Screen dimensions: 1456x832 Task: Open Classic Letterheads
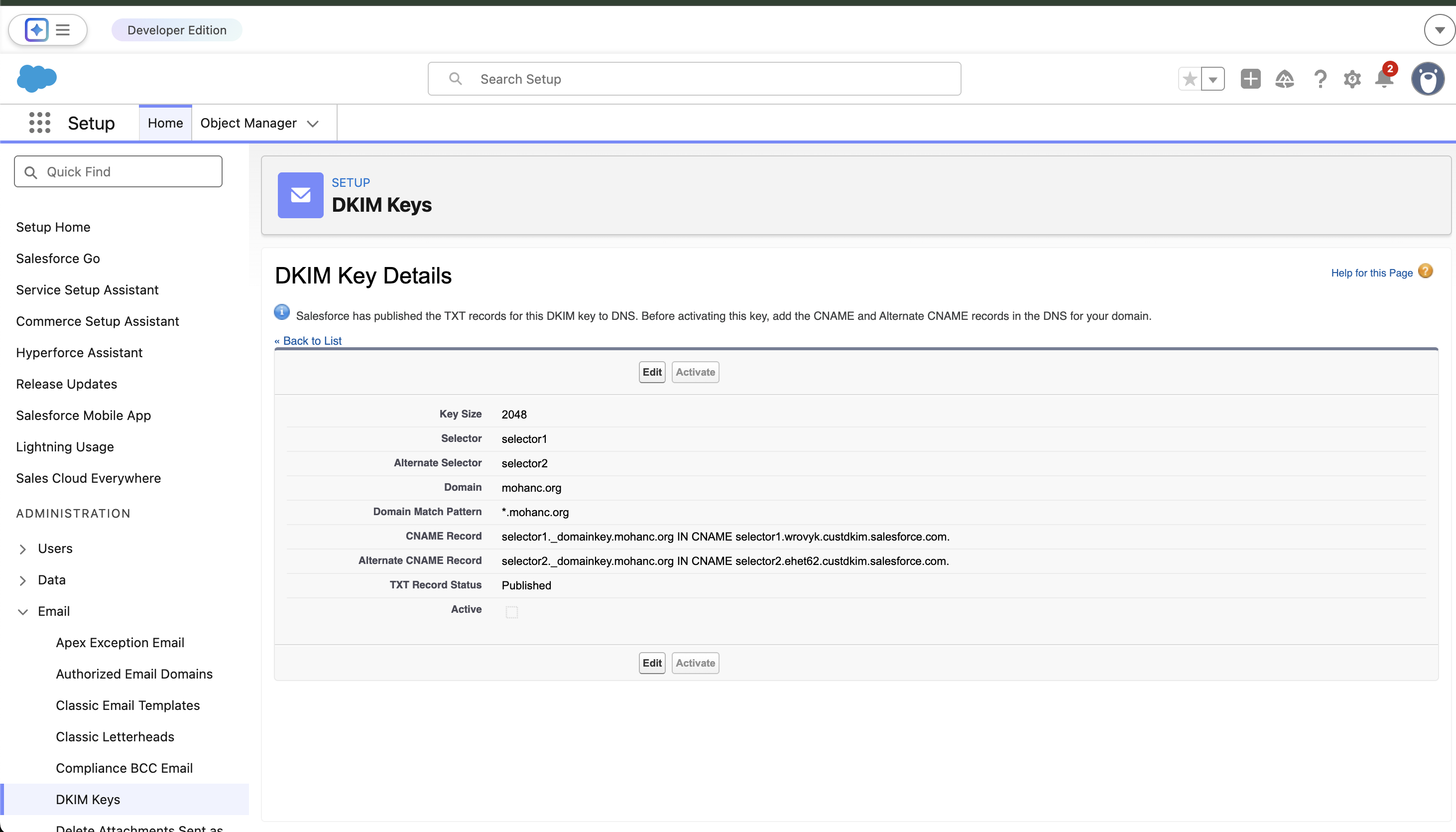[115, 736]
